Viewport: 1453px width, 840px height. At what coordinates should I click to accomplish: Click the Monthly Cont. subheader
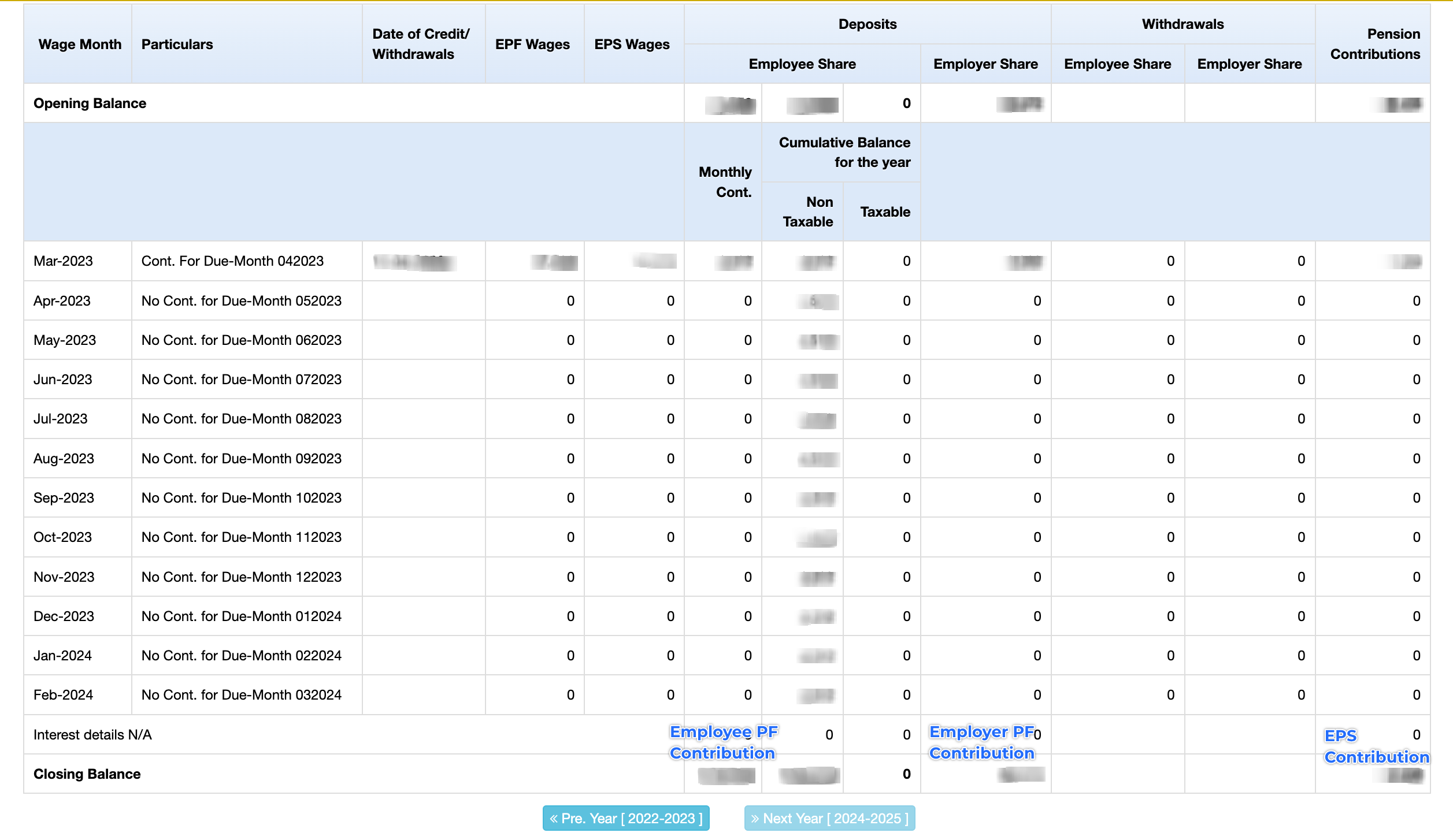[725, 182]
